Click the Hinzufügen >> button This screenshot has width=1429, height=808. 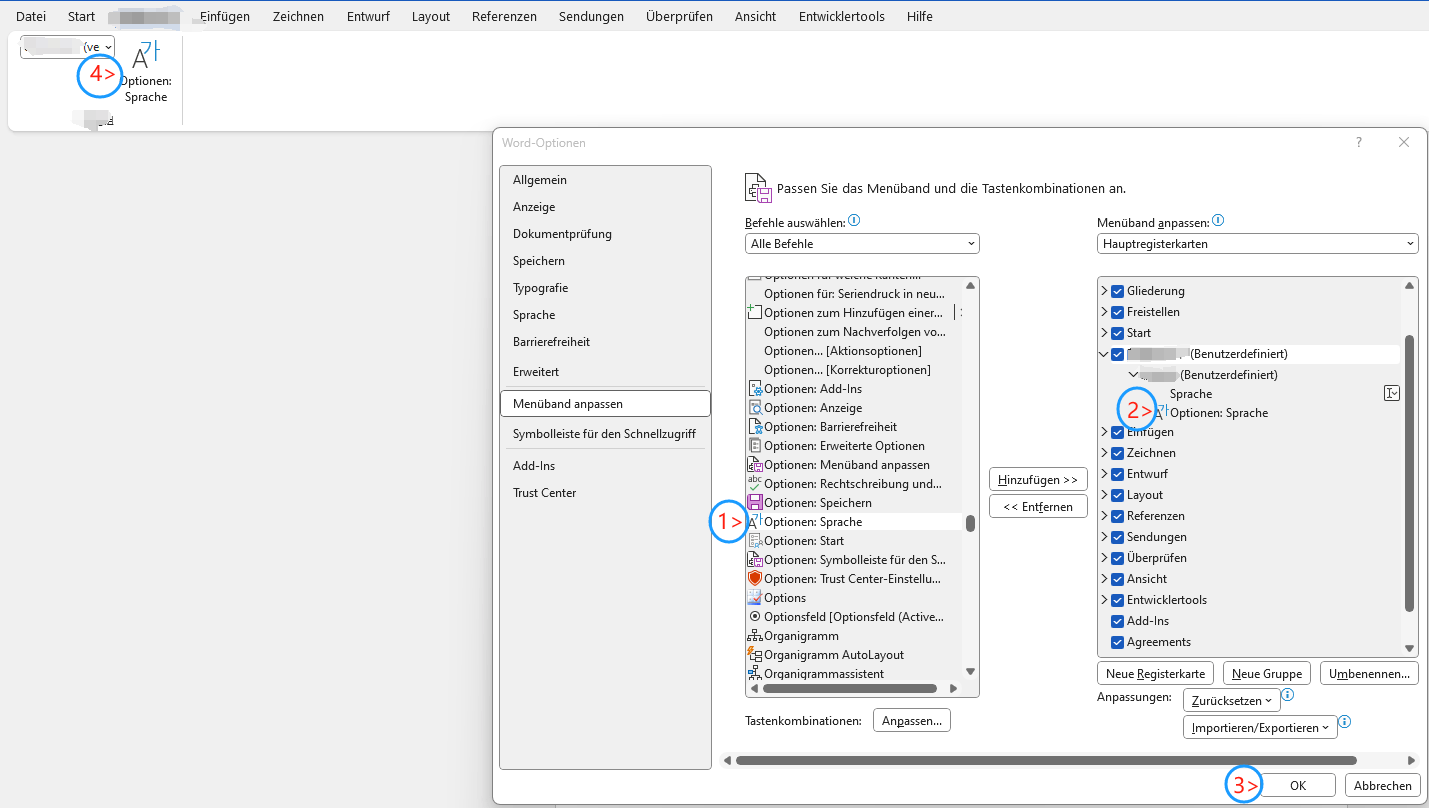(x=1038, y=480)
